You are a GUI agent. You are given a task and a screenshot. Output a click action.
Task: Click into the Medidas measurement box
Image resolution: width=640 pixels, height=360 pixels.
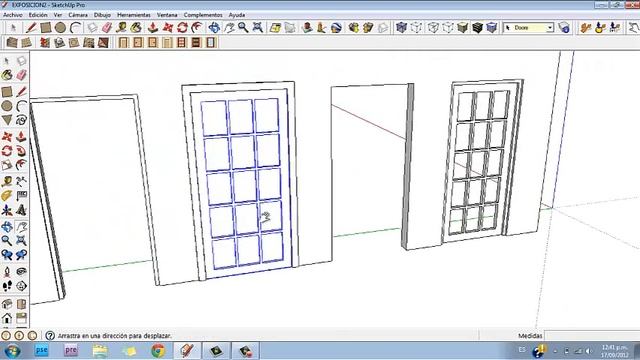592,336
